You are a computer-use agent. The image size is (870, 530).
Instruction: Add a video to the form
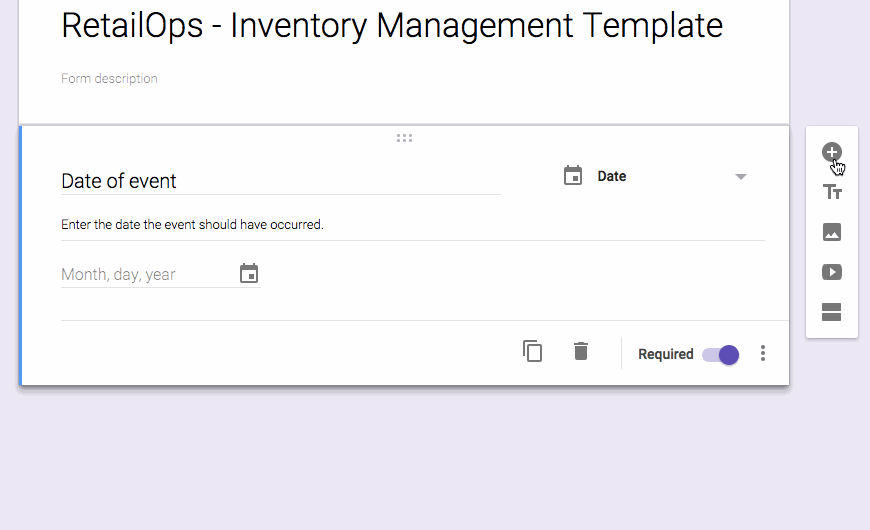click(x=831, y=272)
